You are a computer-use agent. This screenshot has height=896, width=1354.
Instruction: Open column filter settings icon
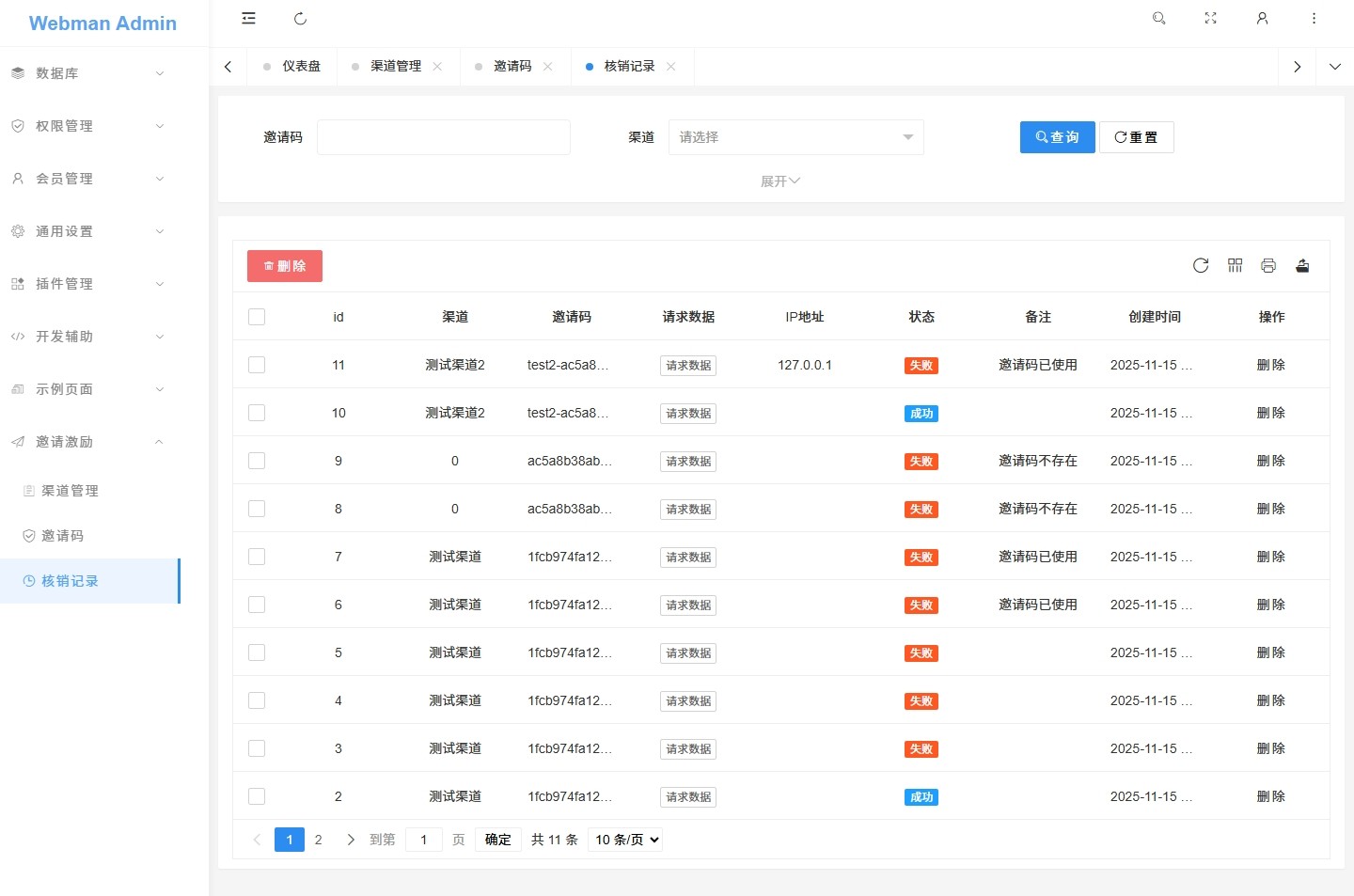[x=1235, y=266]
